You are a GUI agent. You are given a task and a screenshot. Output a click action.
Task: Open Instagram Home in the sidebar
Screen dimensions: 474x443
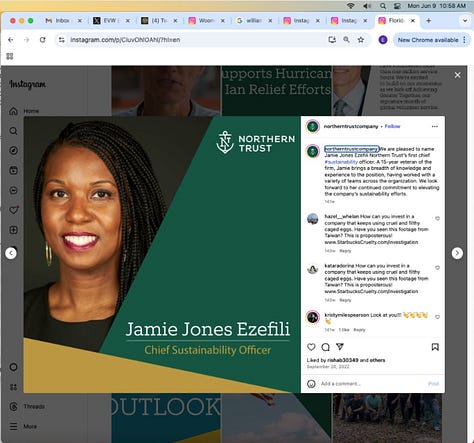[x=24, y=111]
